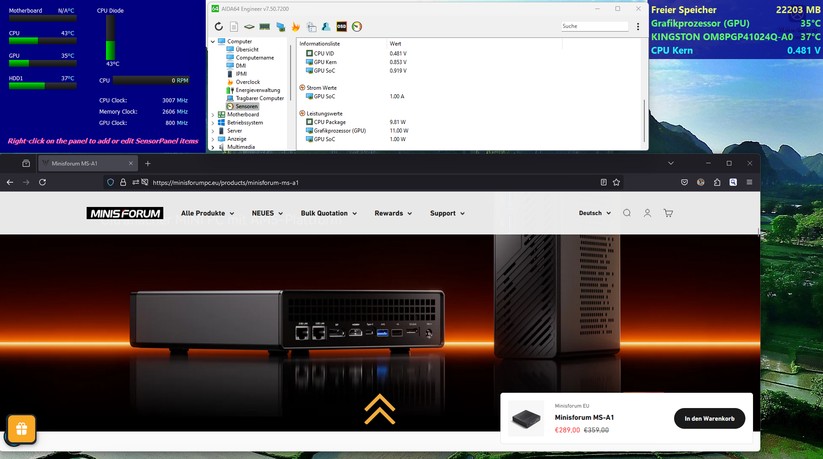Open the Firefox hamburger application menu

(750, 182)
